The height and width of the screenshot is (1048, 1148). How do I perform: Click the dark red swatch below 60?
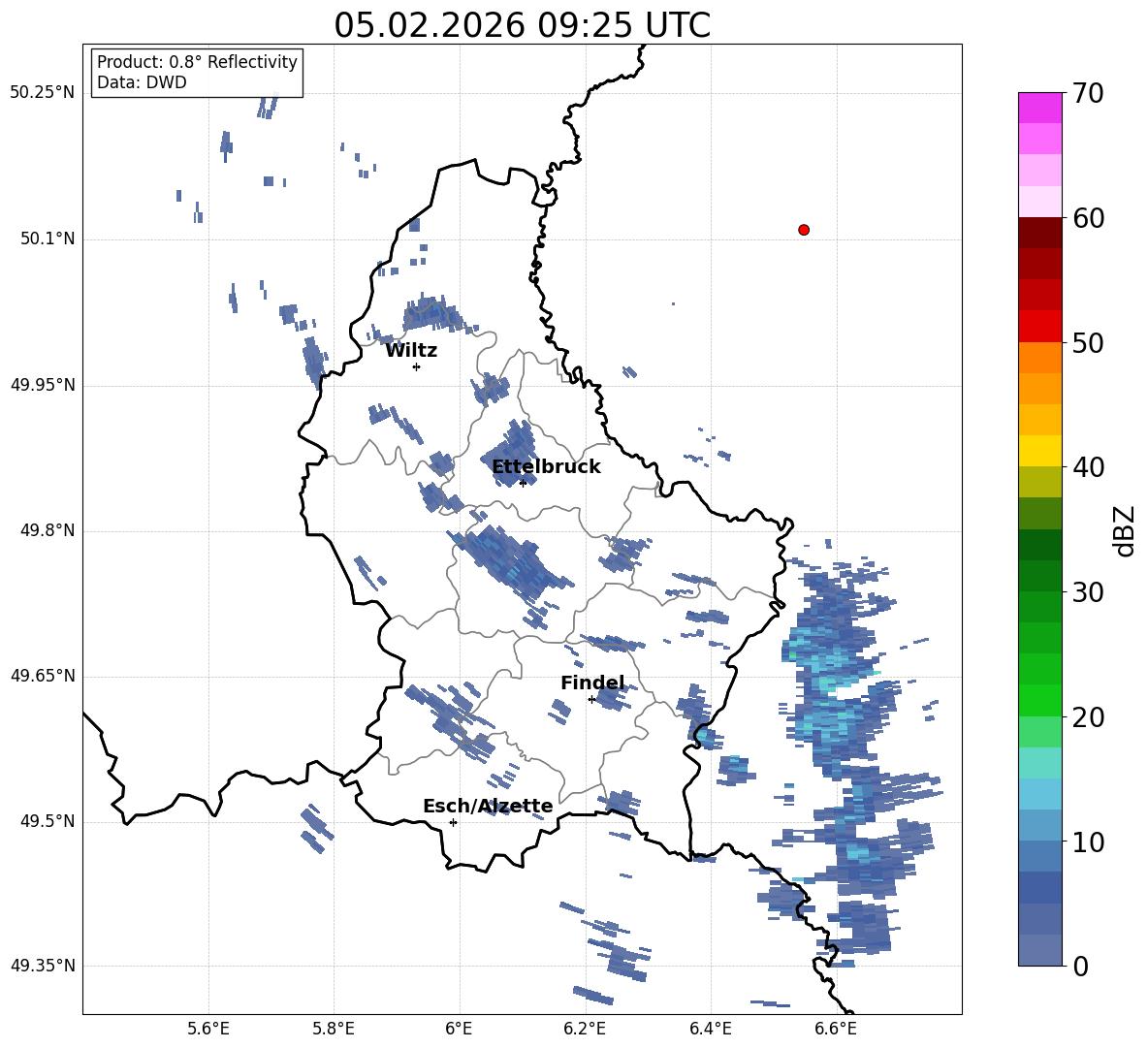(x=1039, y=233)
